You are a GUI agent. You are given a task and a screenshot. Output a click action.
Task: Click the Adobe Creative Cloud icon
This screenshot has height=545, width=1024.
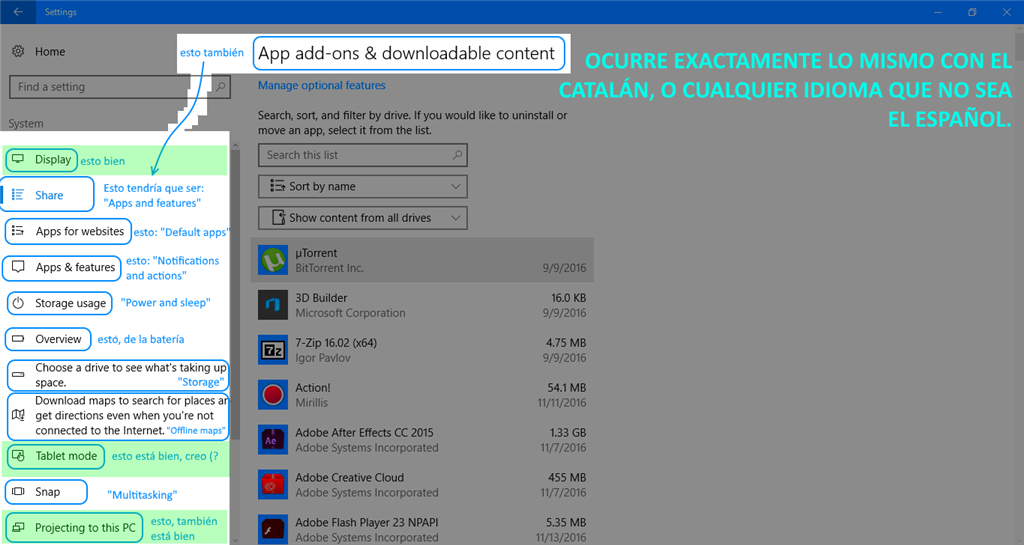click(x=272, y=485)
